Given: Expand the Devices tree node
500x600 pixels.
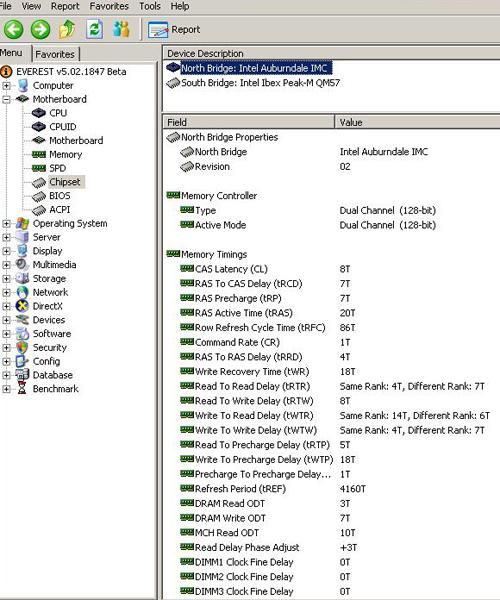Looking at the screenshot, I should point(7,320).
